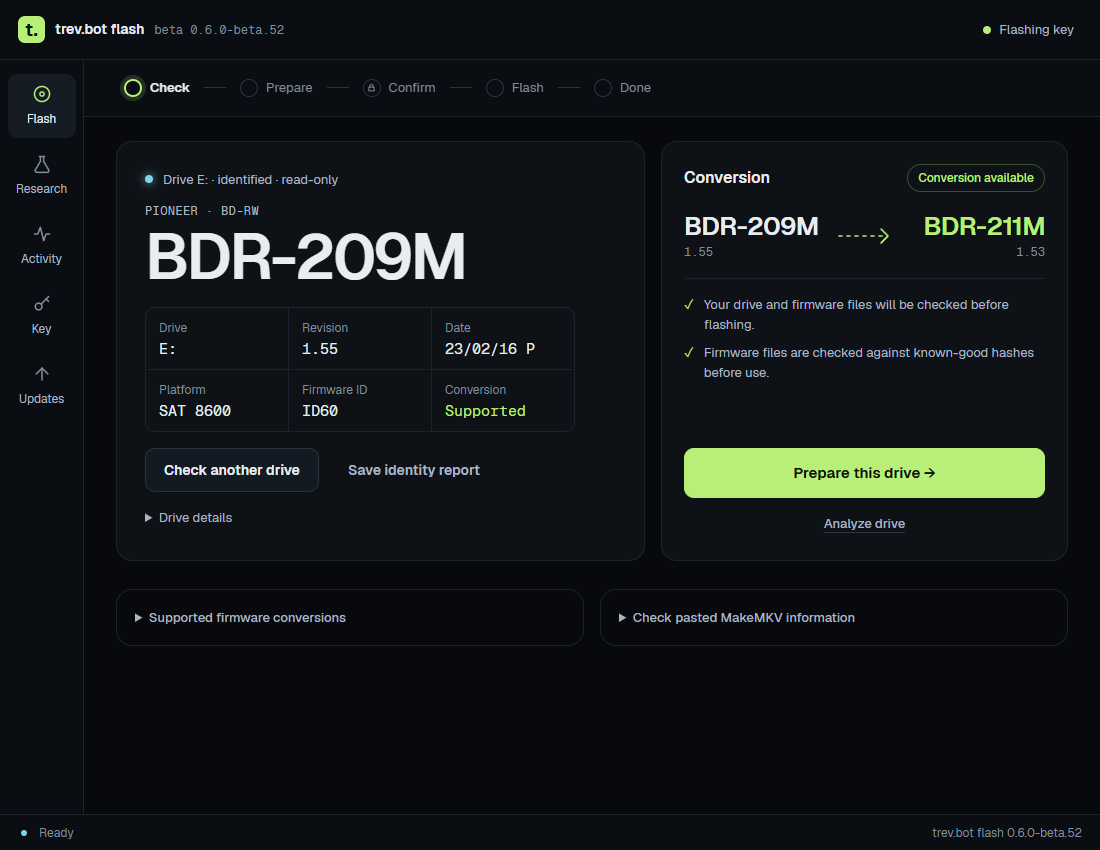Open the Research flask icon
Image resolution: width=1100 pixels, height=850 pixels.
[41, 165]
